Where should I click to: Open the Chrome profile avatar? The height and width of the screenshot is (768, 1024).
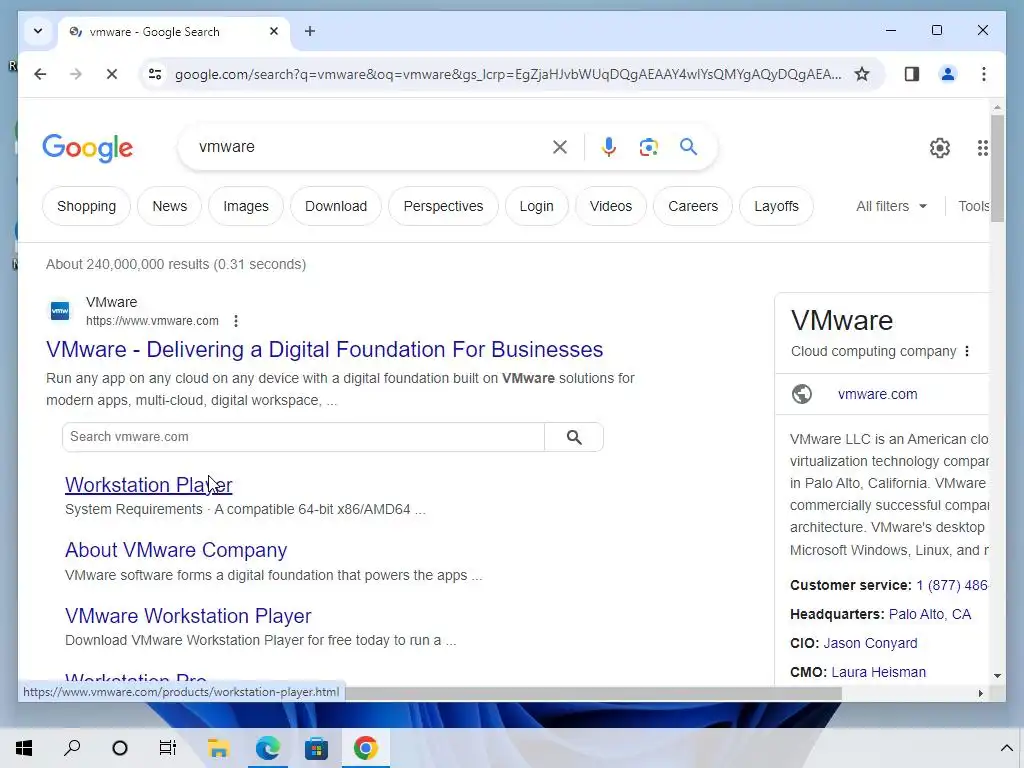pos(948,74)
